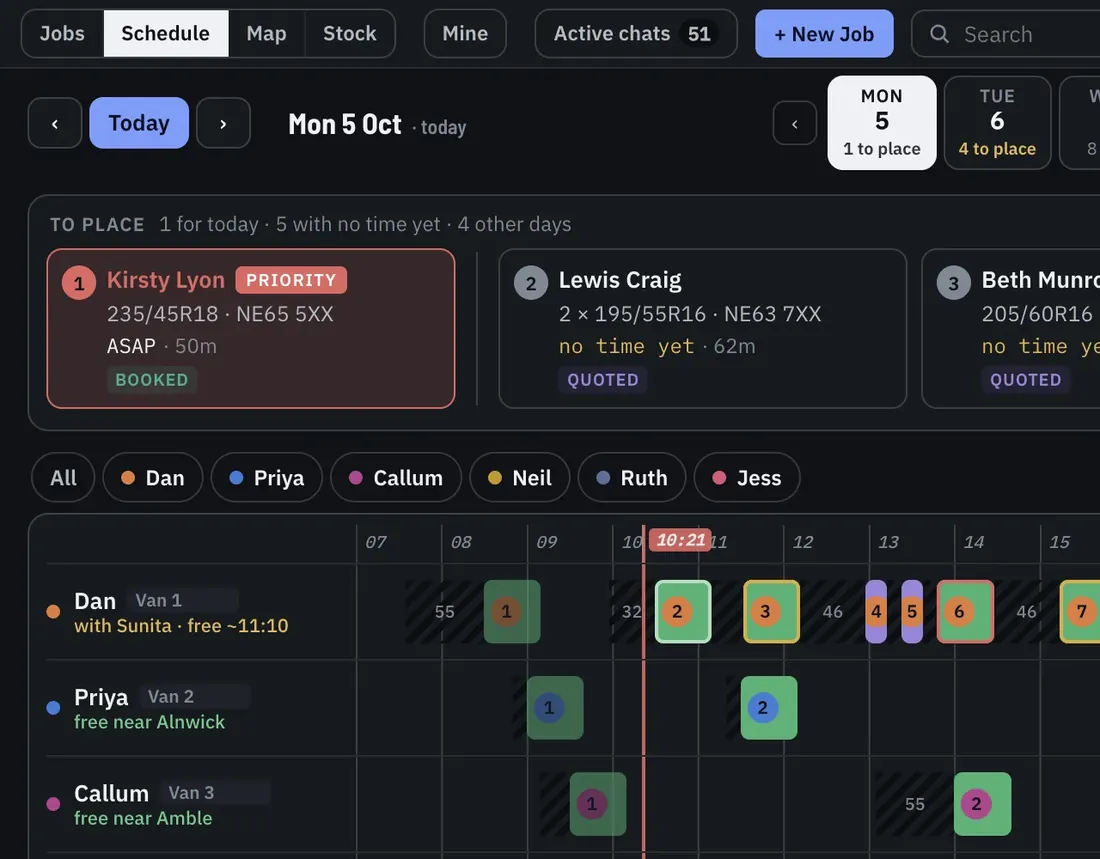The image size is (1100, 859).
Task: Filter schedule by Neil
Action: 520,478
